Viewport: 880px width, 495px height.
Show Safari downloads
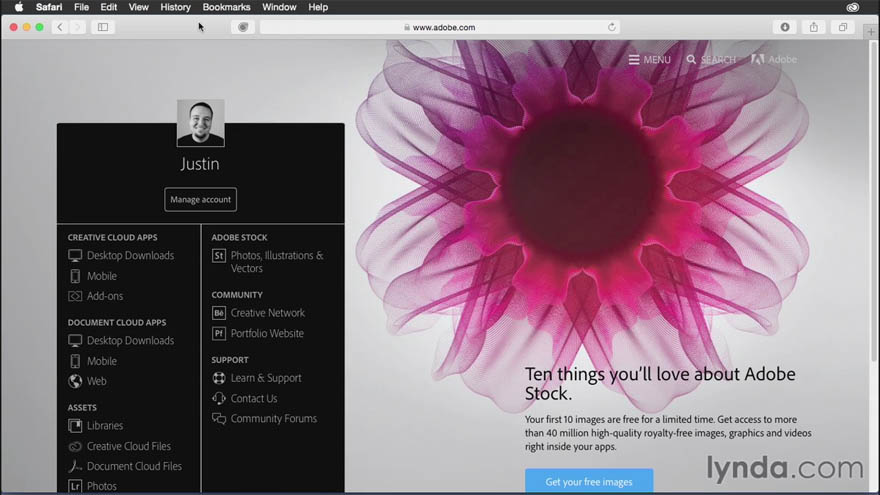click(785, 27)
